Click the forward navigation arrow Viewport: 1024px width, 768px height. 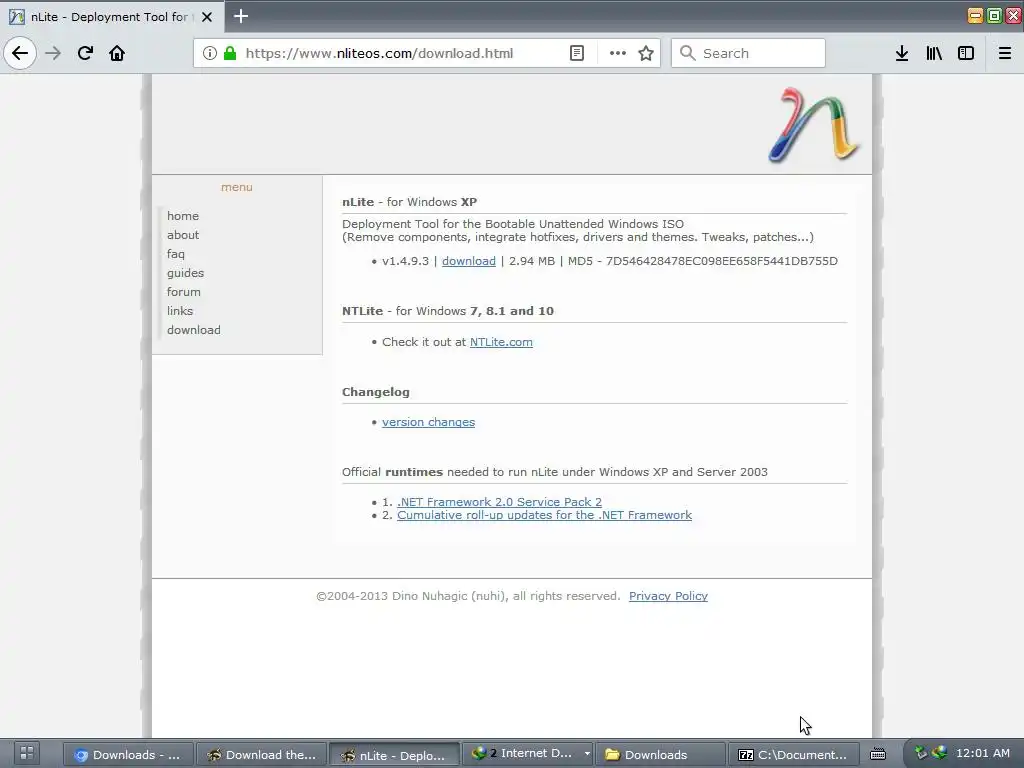[53, 53]
